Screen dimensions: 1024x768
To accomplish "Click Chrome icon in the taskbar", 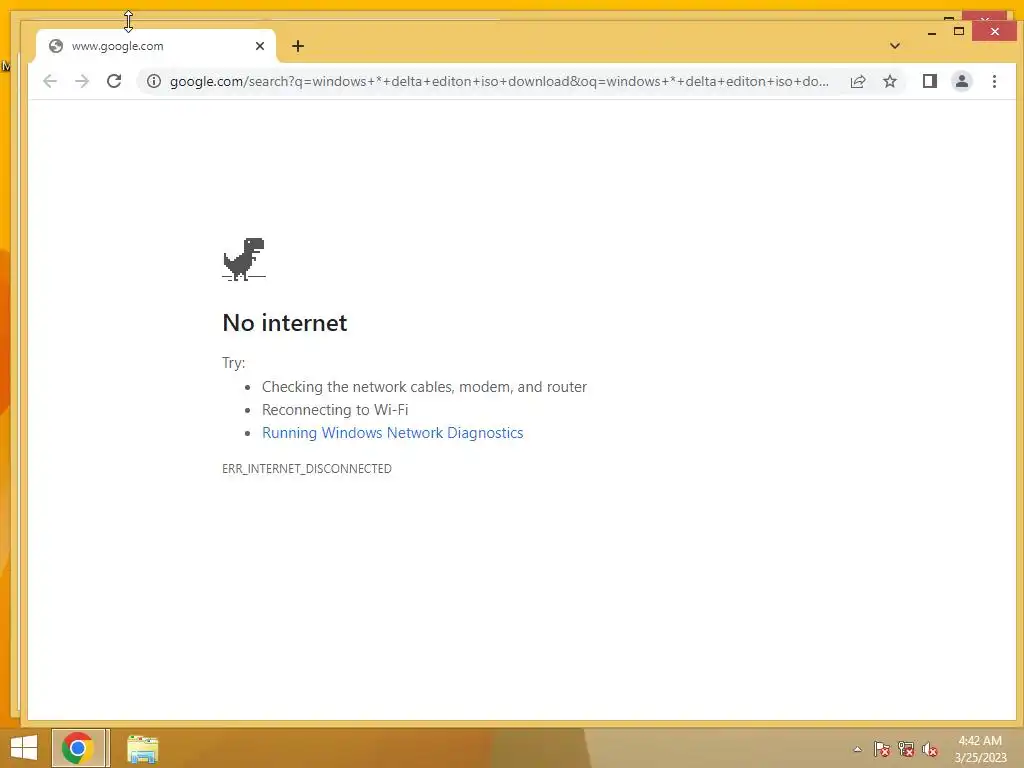I will 78,748.
